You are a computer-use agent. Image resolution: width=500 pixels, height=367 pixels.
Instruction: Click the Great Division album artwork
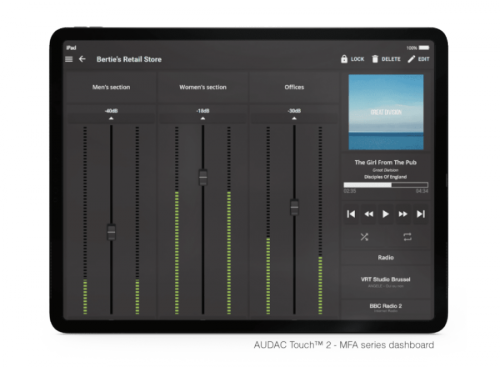(386, 112)
